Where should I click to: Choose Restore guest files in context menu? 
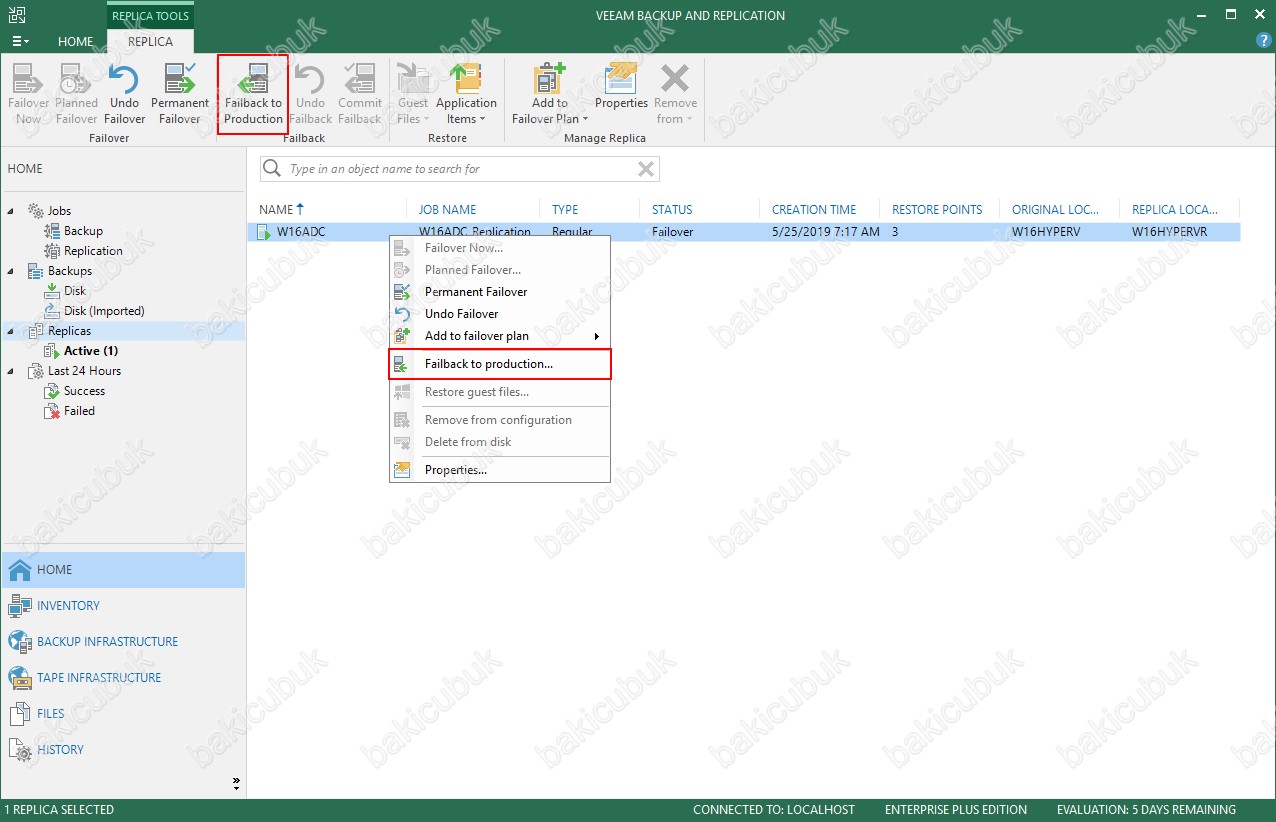[x=500, y=392]
